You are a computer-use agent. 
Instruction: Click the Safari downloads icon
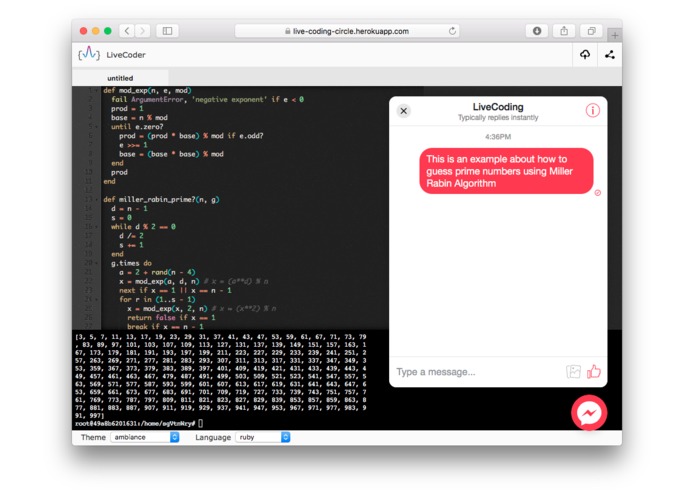pyautogui.click(x=537, y=31)
